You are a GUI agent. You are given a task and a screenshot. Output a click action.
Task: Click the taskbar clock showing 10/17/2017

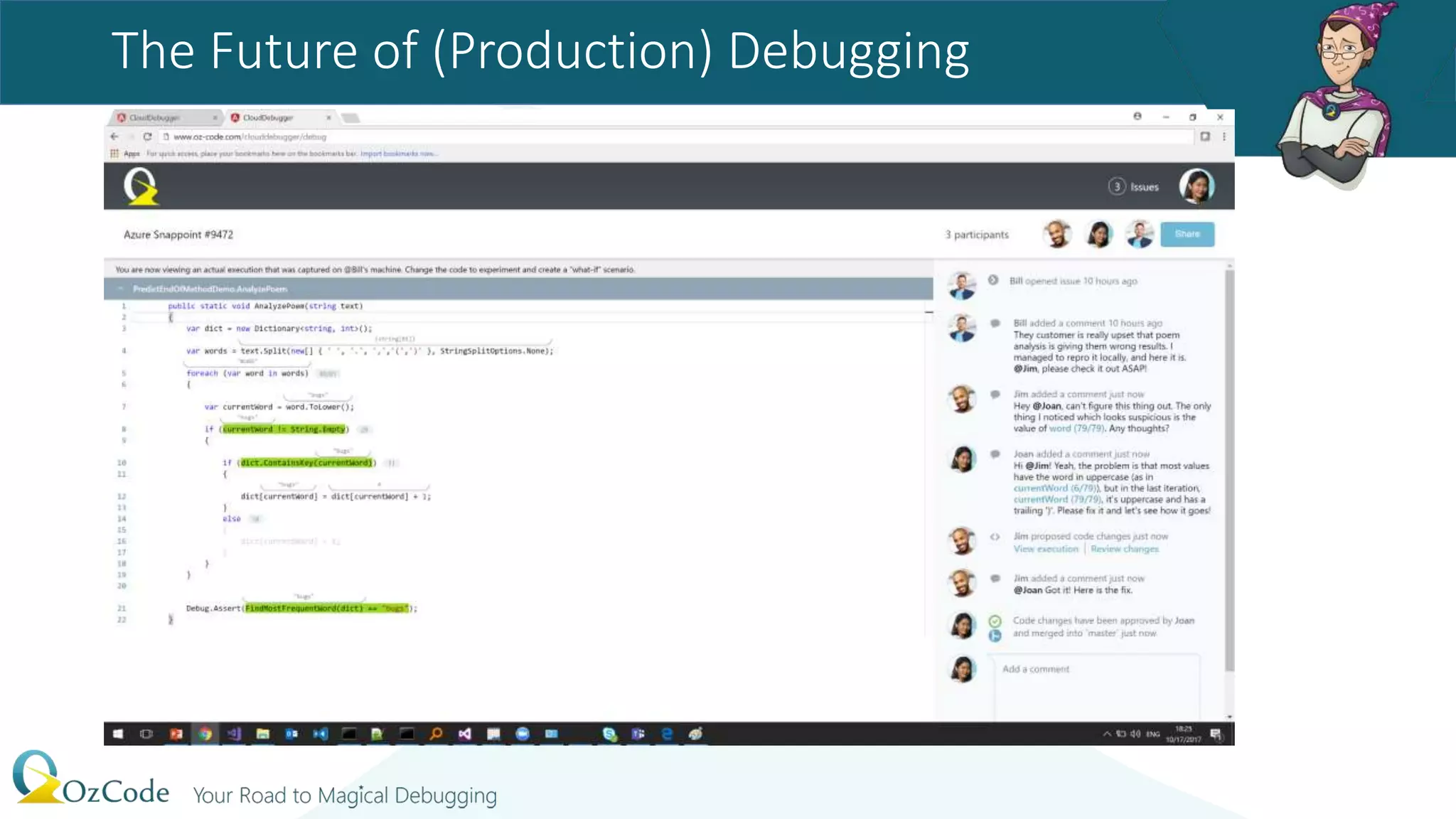1183,734
